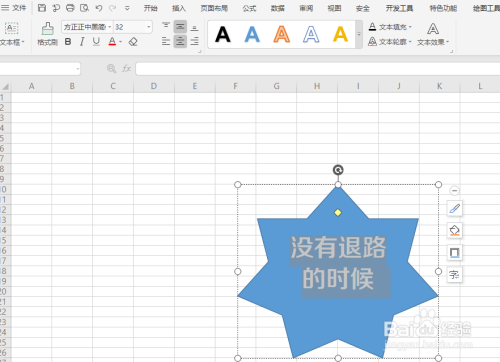The width and height of the screenshot is (500, 362).
Task: Toggle align text left
Action: (166, 41)
